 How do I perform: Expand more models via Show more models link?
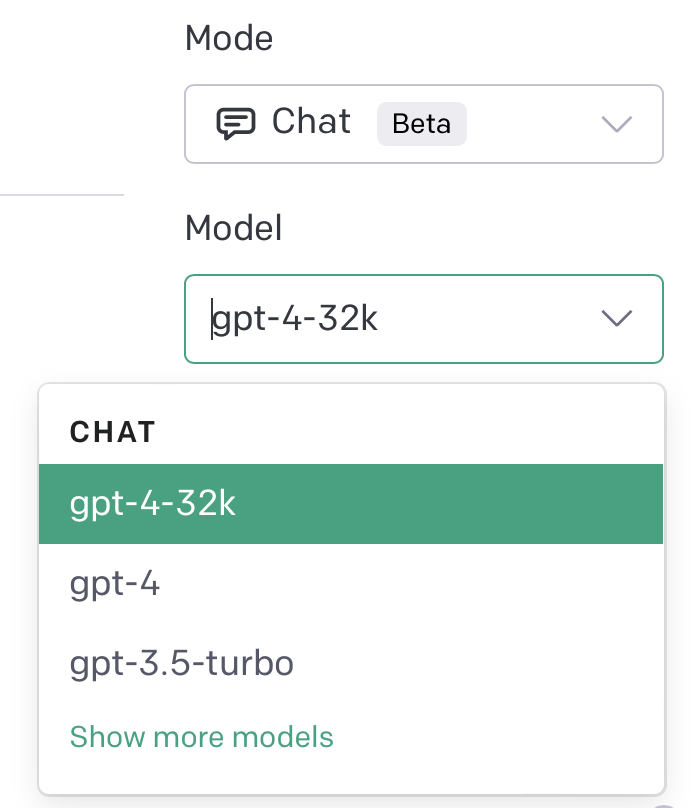click(201, 737)
